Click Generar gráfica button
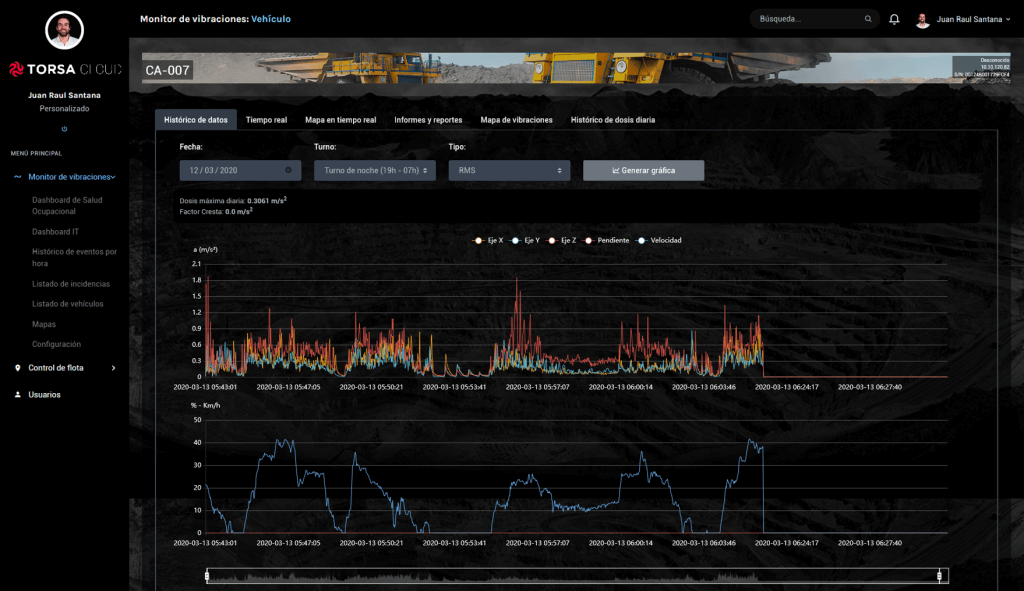 (643, 170)
